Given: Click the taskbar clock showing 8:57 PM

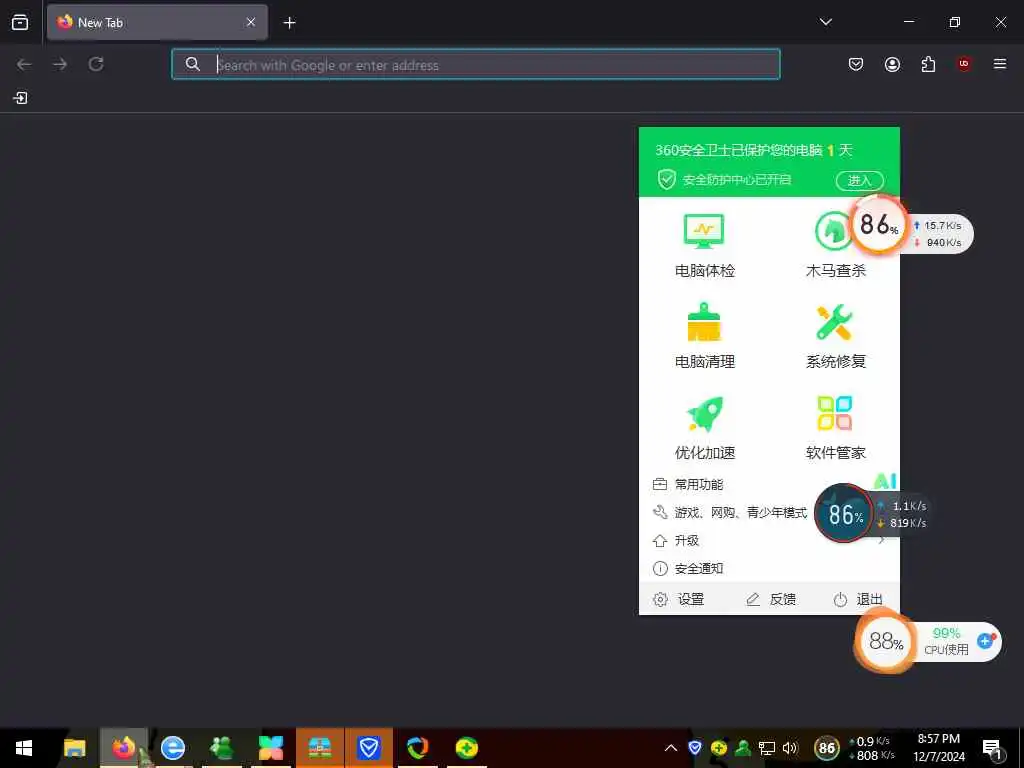Looking at the screenshot, I should click(x=938, y=748).
